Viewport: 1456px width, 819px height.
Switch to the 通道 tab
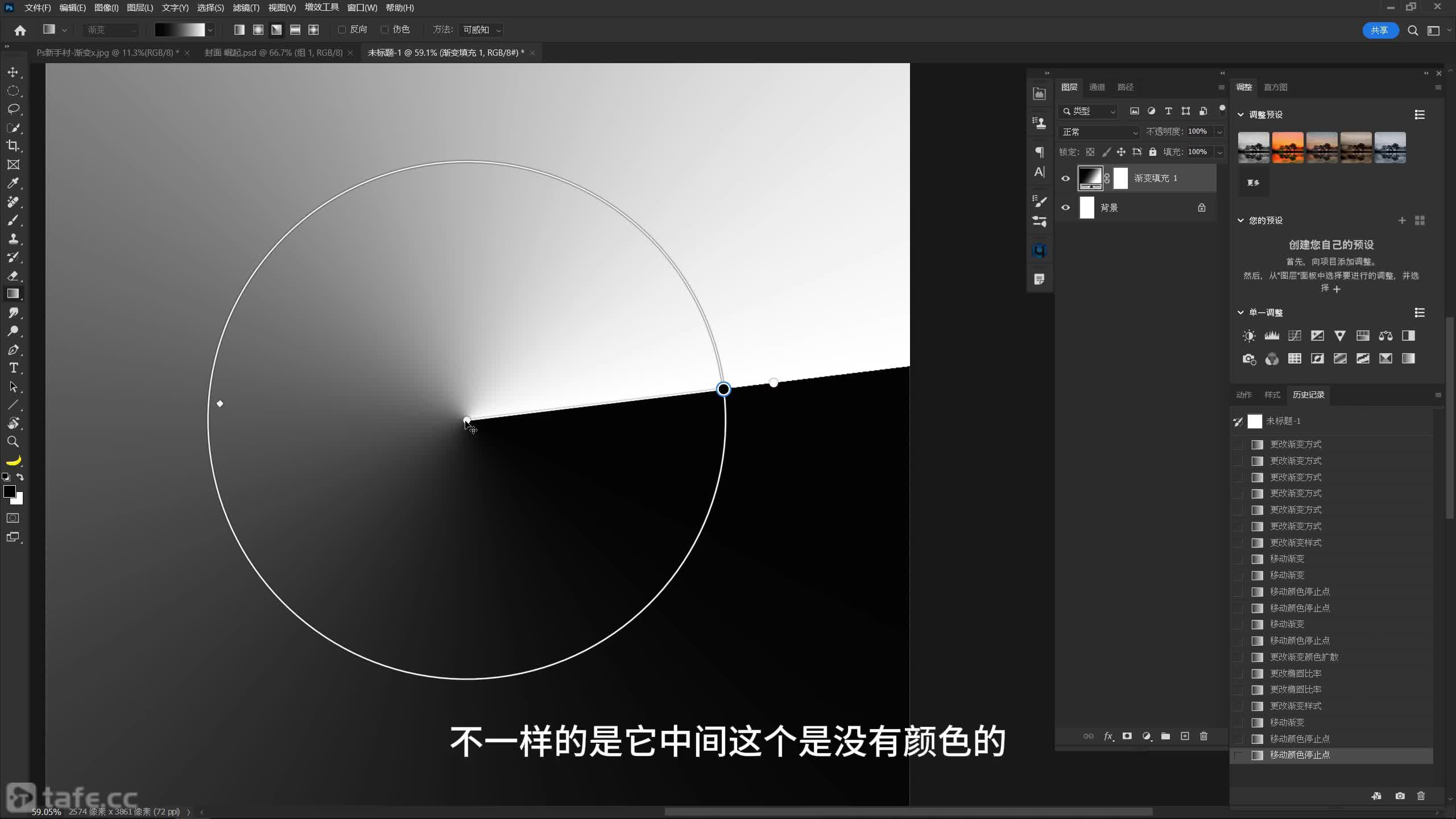coord(1097,87)
